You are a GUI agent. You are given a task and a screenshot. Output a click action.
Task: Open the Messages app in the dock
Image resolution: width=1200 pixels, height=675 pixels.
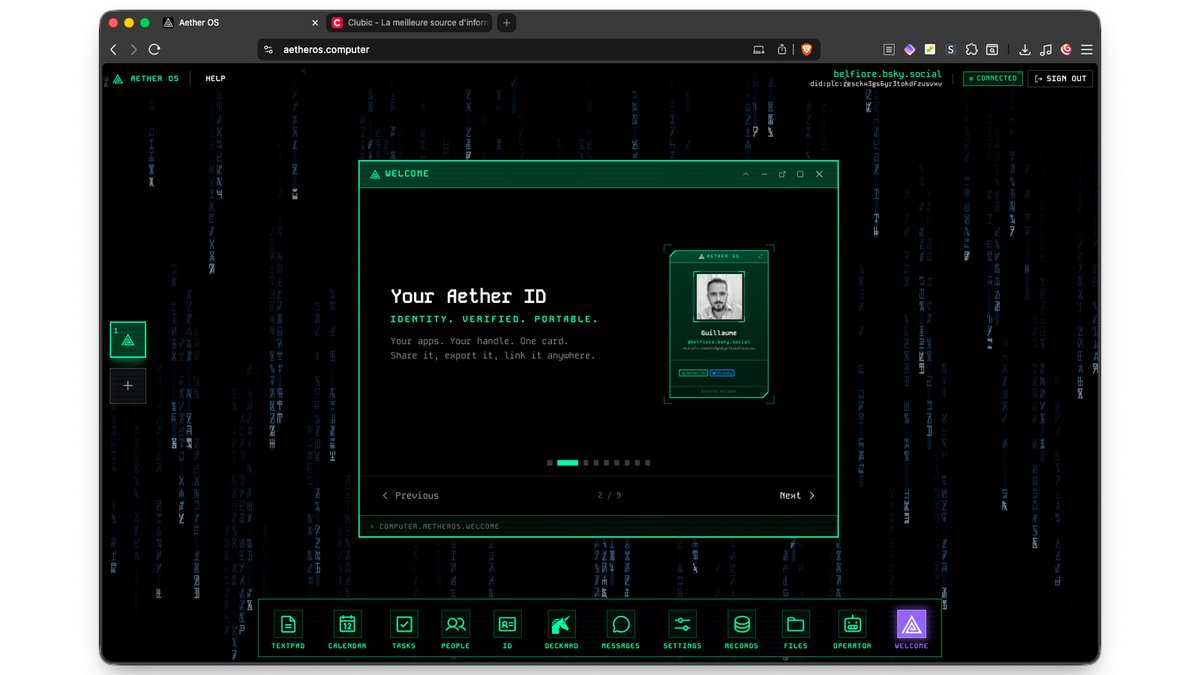tap(621, 624)
